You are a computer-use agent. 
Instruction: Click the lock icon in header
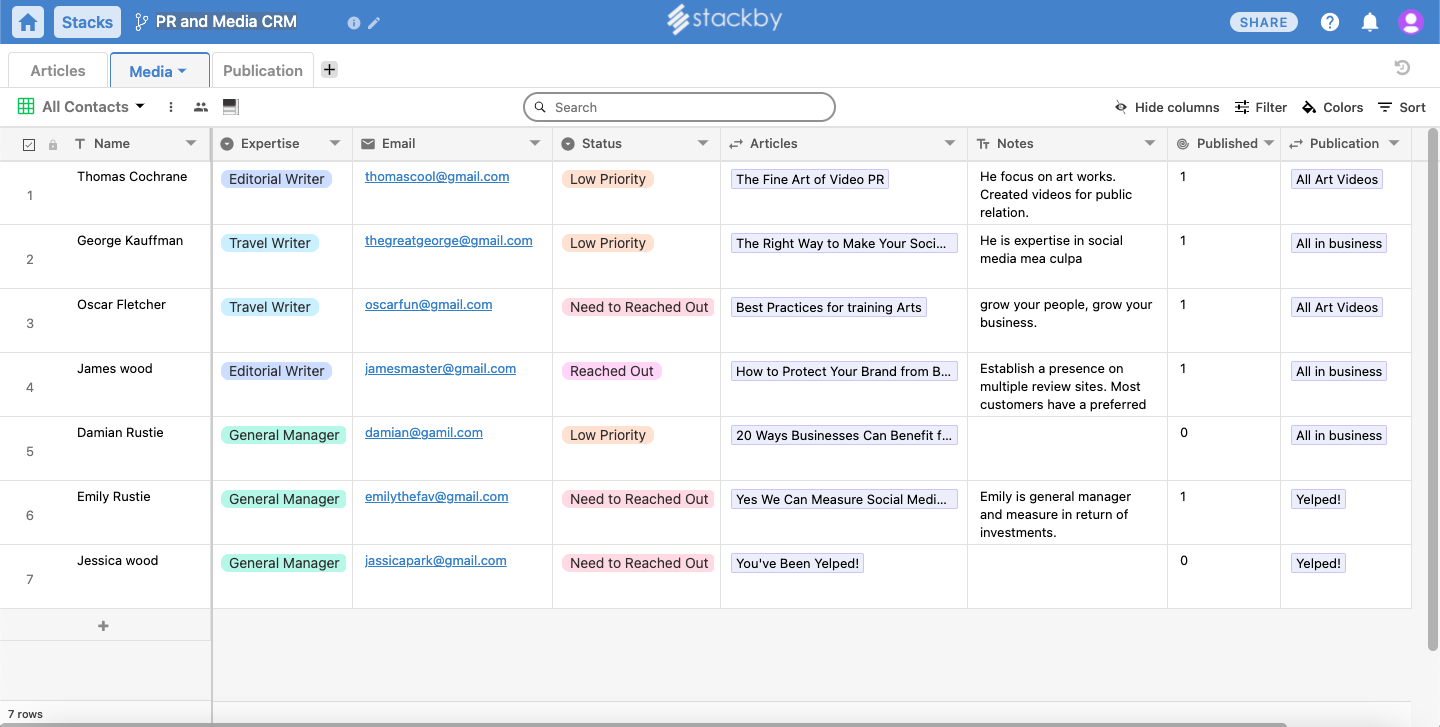click(53, 145)
